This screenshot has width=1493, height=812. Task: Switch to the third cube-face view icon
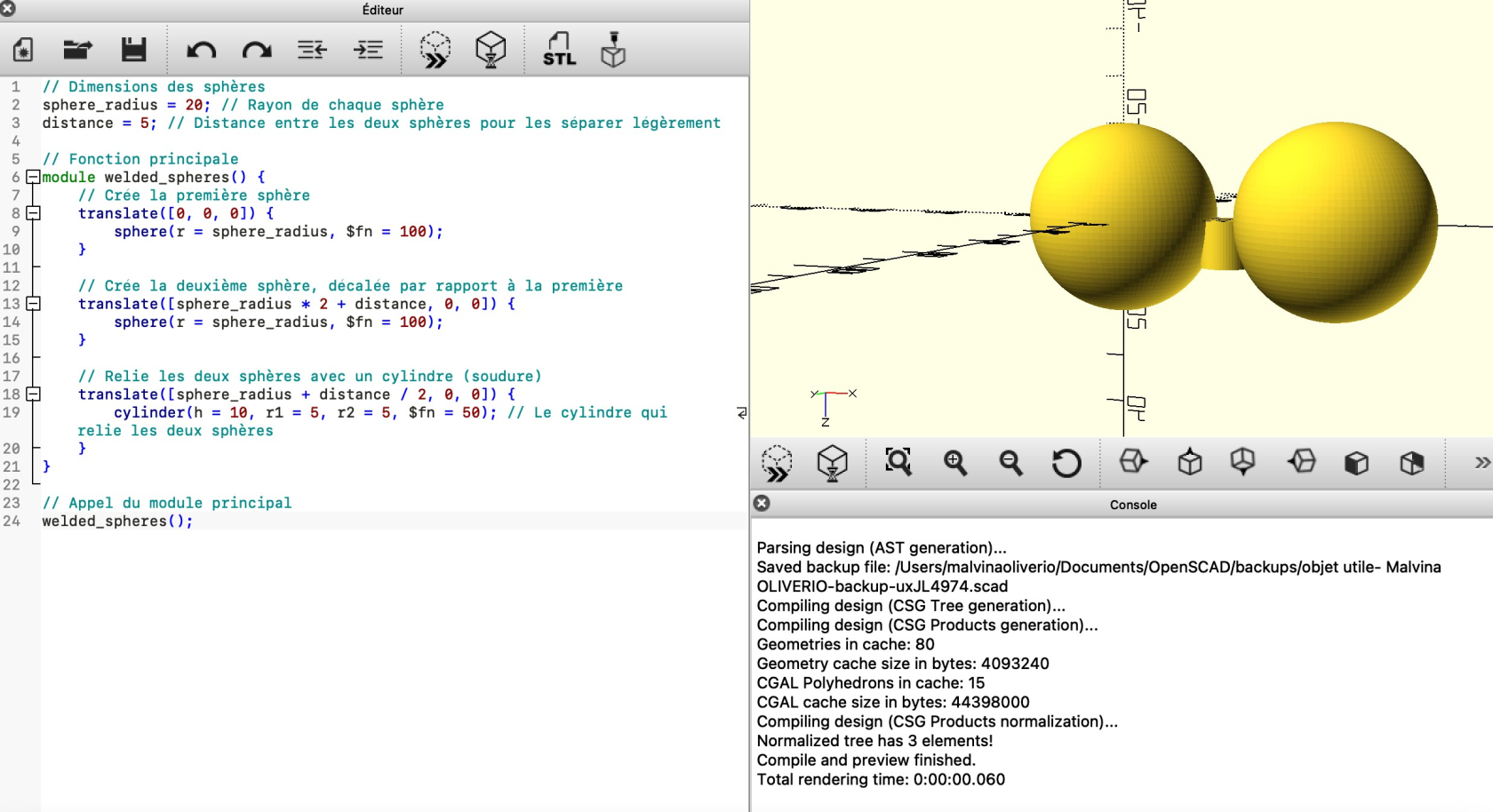[x=1242, y=462]
